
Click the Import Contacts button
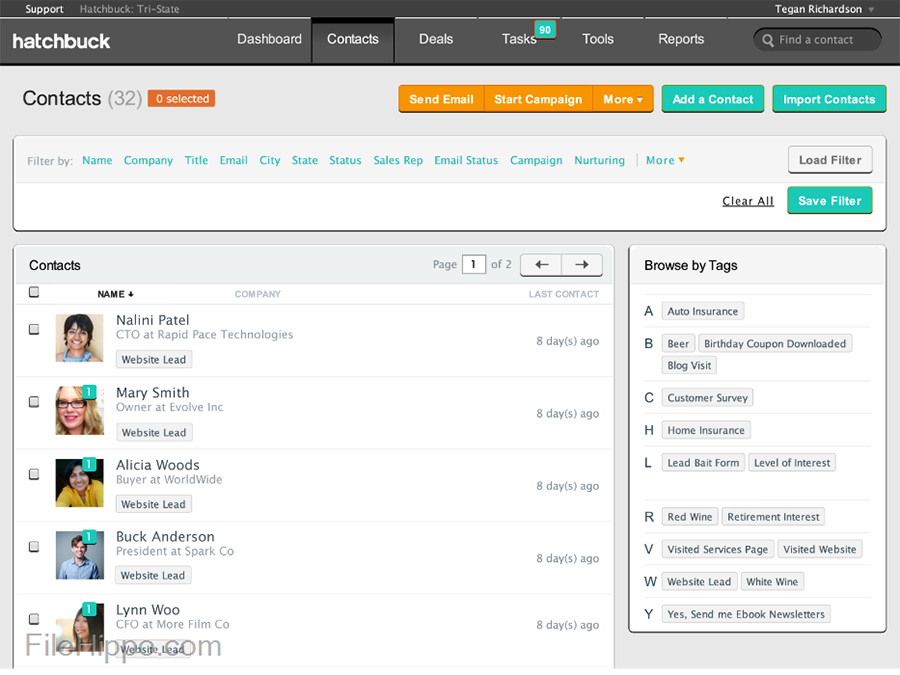[829, 99]
